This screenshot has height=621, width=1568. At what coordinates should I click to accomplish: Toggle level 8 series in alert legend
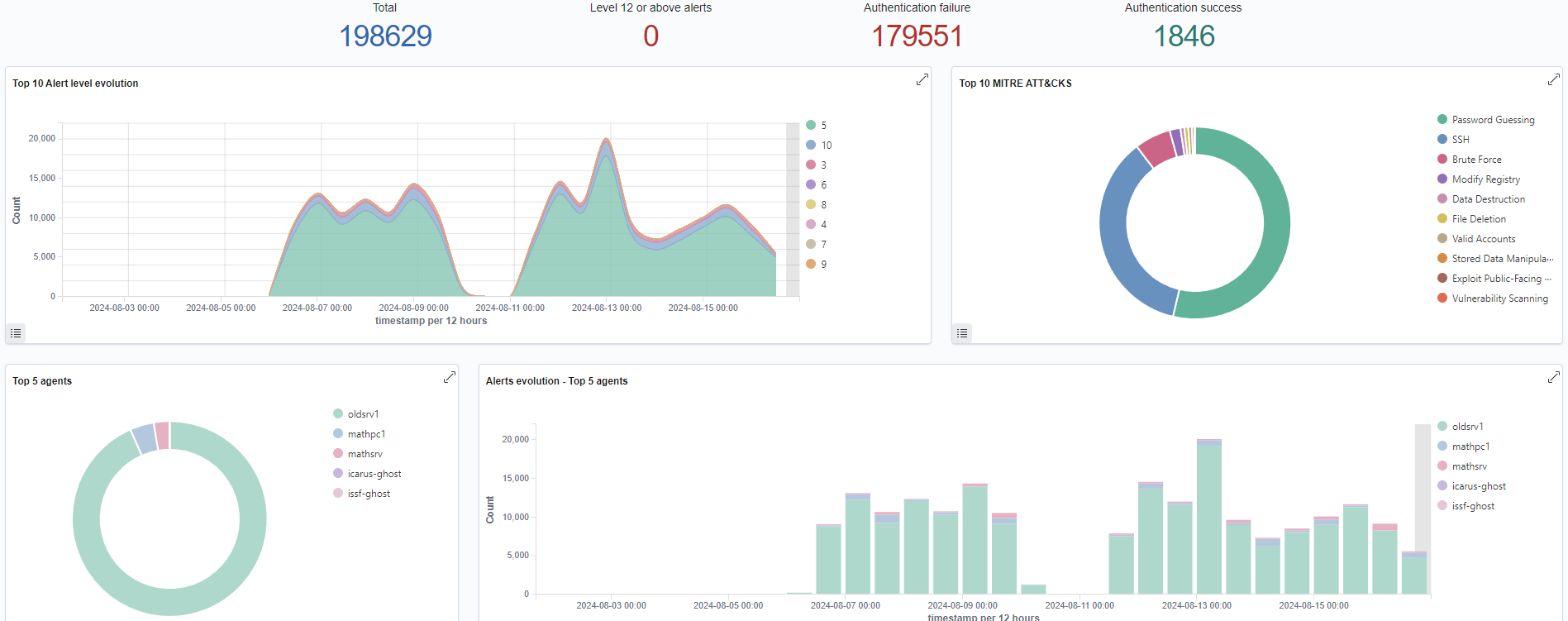817,205
